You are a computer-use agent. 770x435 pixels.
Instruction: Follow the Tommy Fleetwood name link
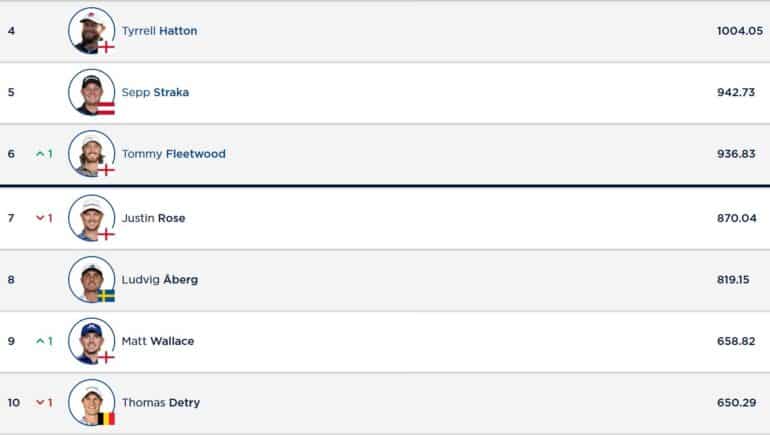pos(174,154)
